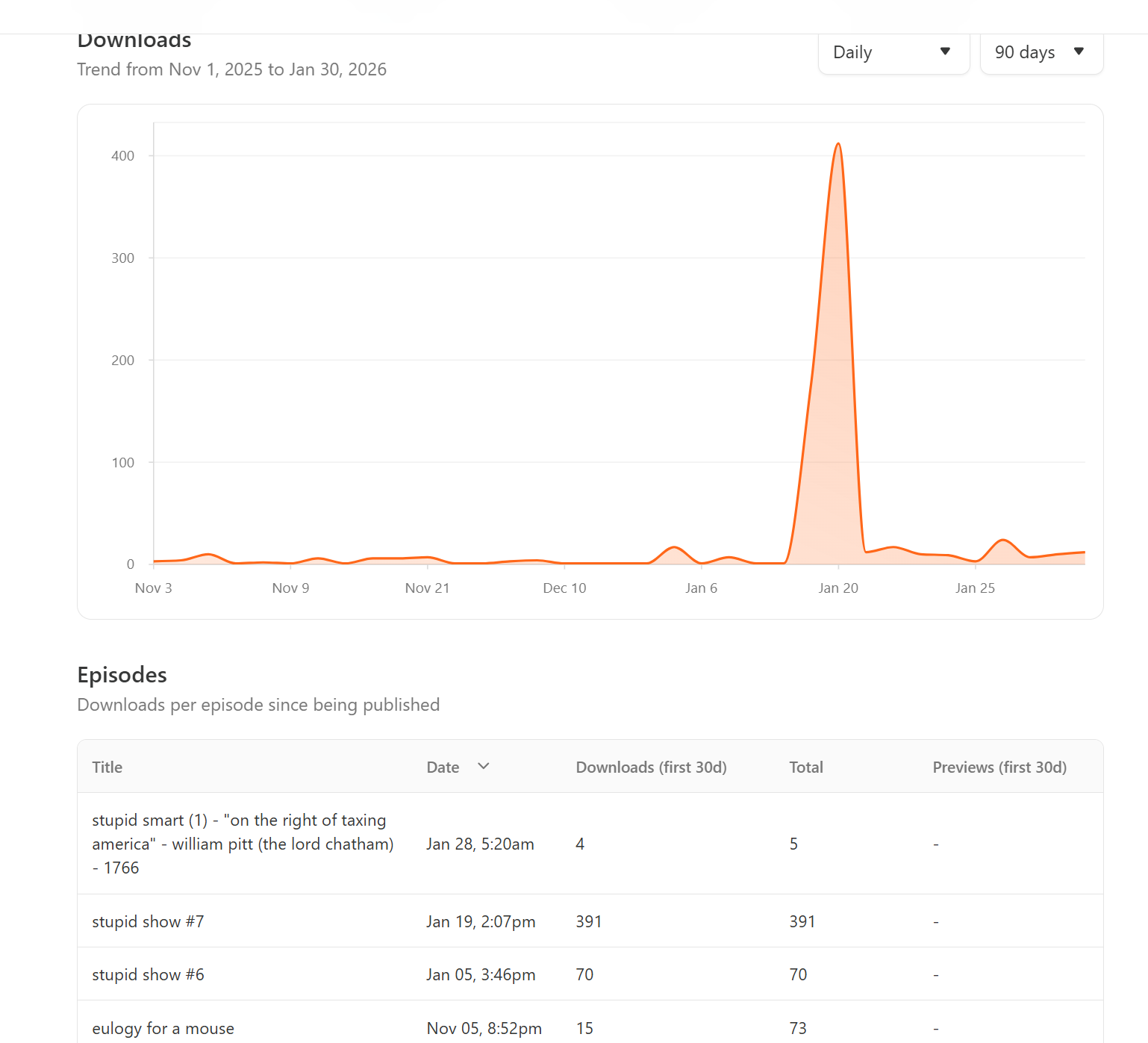Click the Nov 9 x-axis label
1148x1043 pixels.
pyautogui.click(x=290, y=588)
